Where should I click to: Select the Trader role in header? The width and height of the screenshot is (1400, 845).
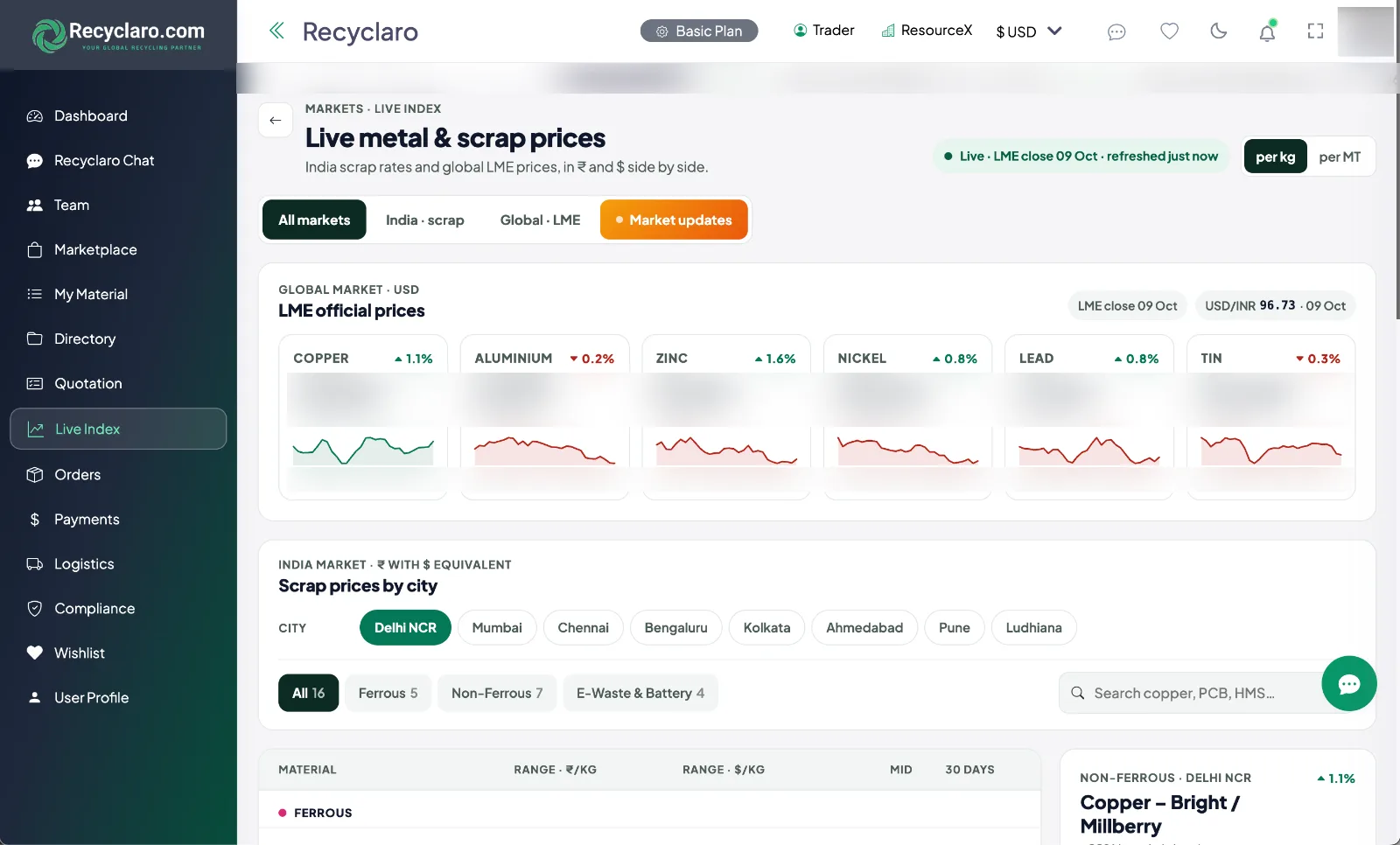click(x=823, y=31)
